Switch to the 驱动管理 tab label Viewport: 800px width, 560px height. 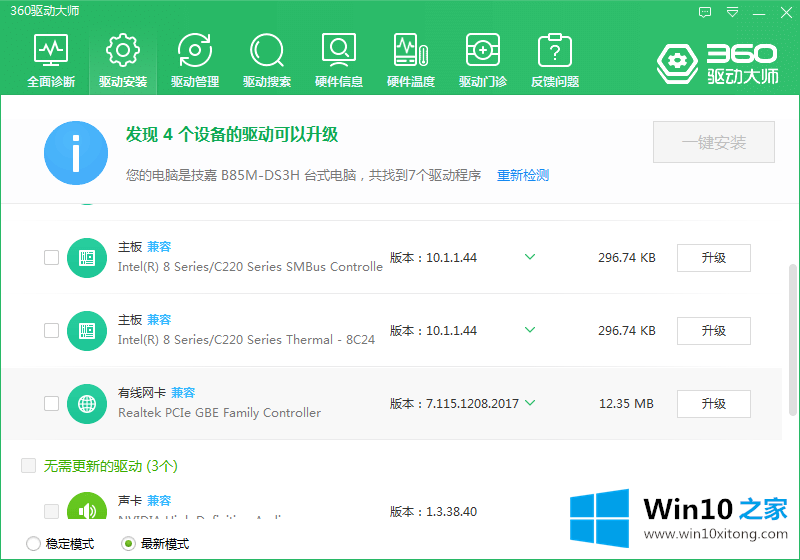point(195,82)
